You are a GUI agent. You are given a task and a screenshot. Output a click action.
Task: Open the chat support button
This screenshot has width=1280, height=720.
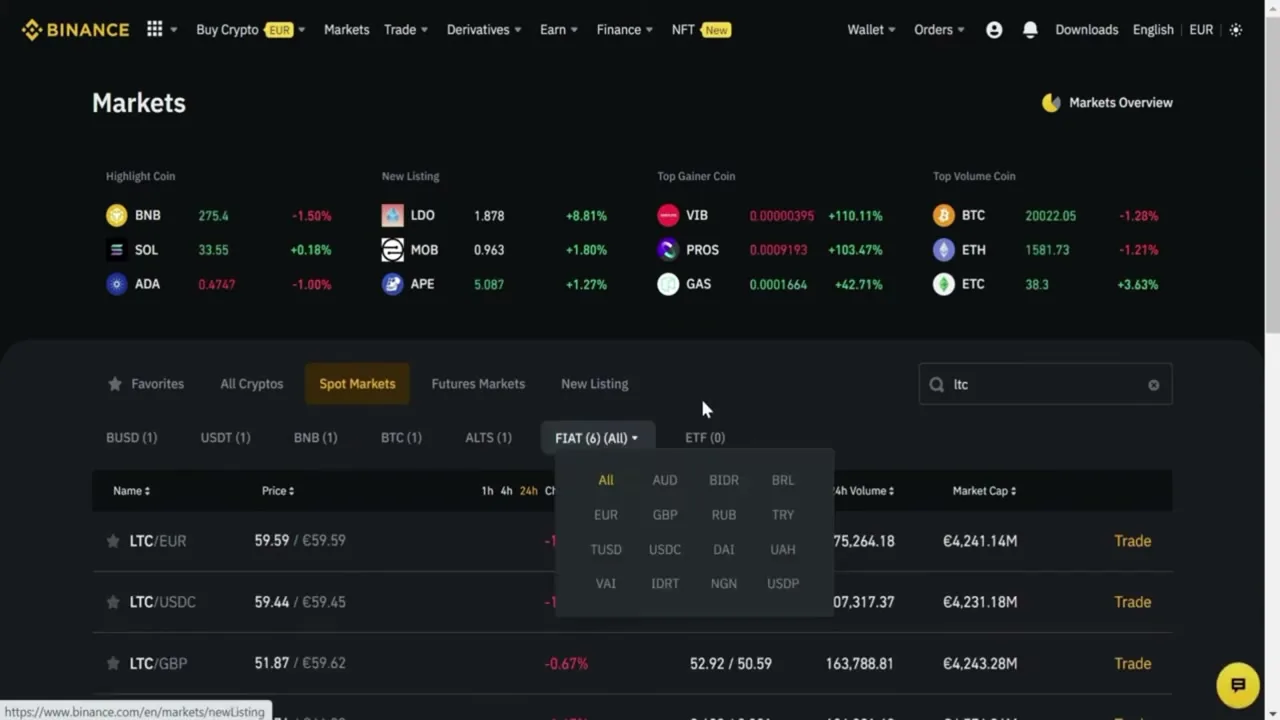pyautogui.click(x=1238, y=685)
